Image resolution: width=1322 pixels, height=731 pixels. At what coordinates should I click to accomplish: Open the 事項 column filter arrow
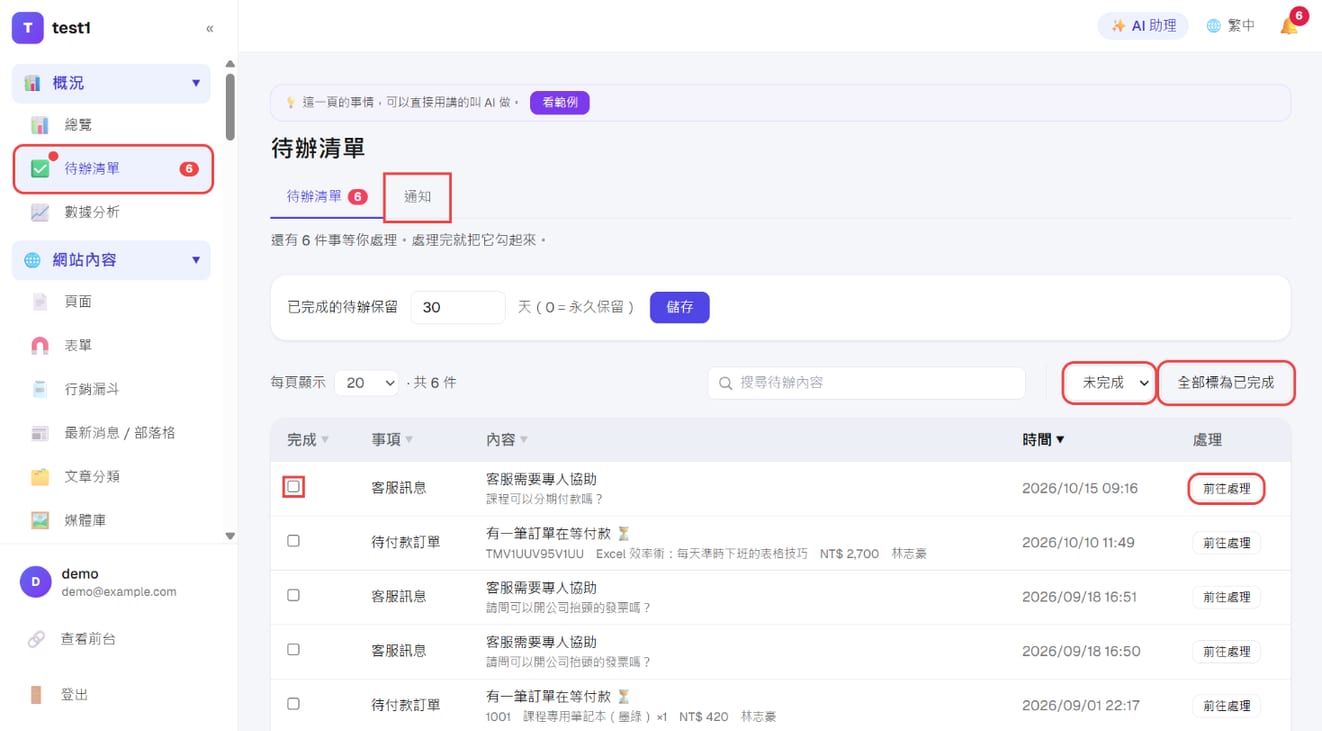409,441
